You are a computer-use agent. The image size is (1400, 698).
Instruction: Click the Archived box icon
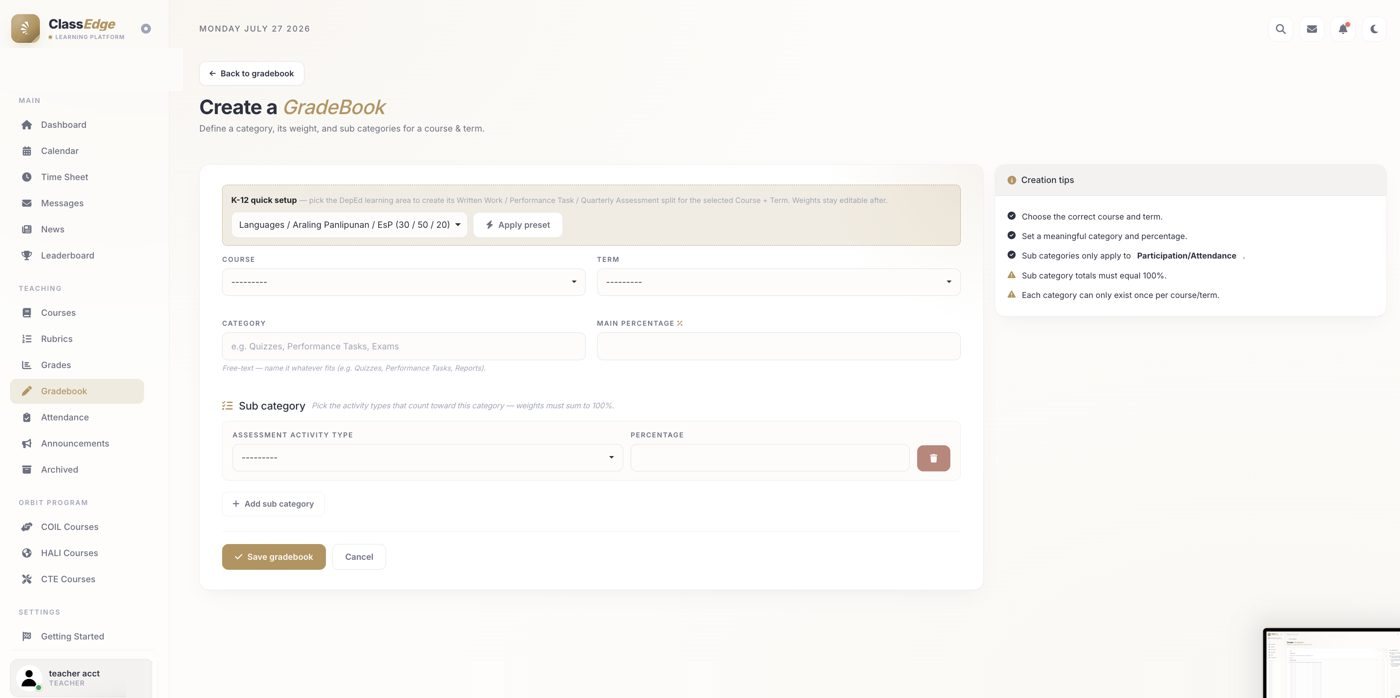click(x=27, y=469)
